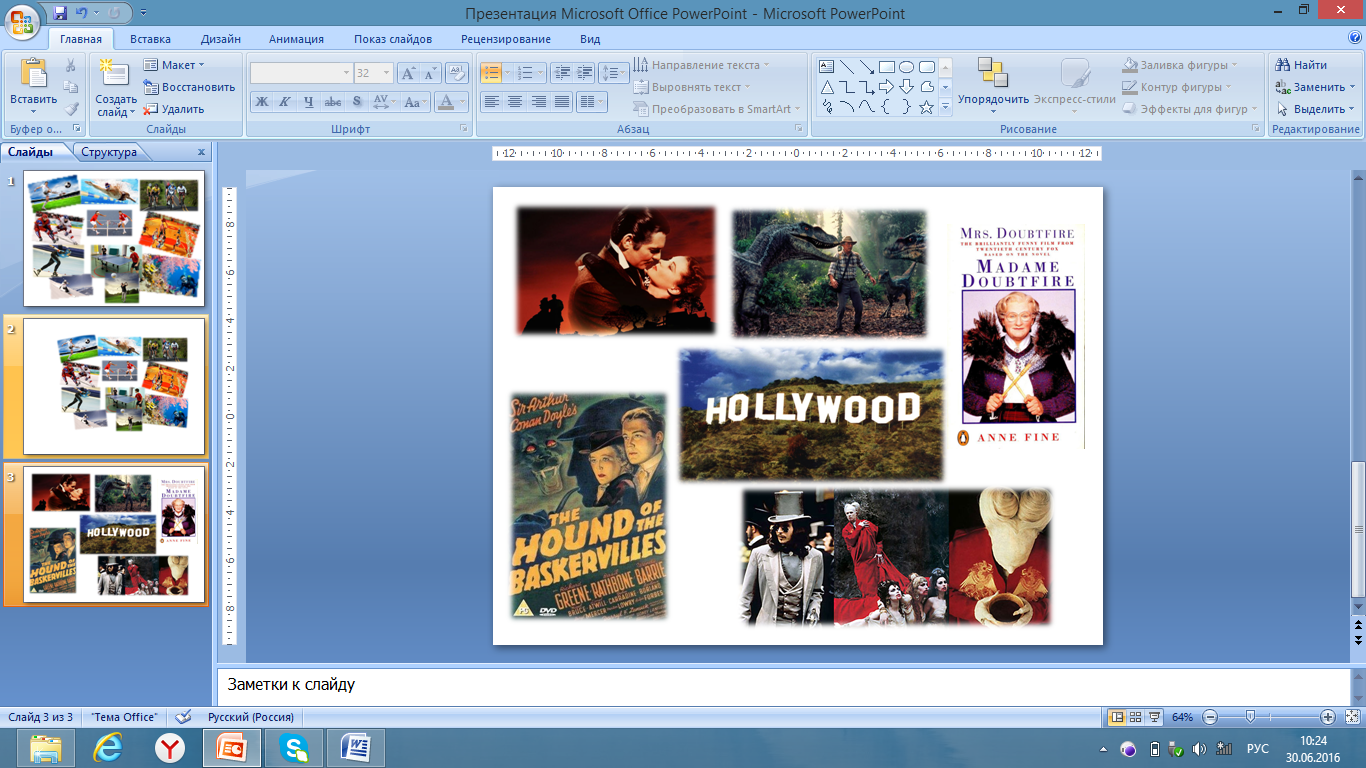Click the Paste clipboard icon
The height and width of the screenshot is (768, 1366).
tap(34, 73)
